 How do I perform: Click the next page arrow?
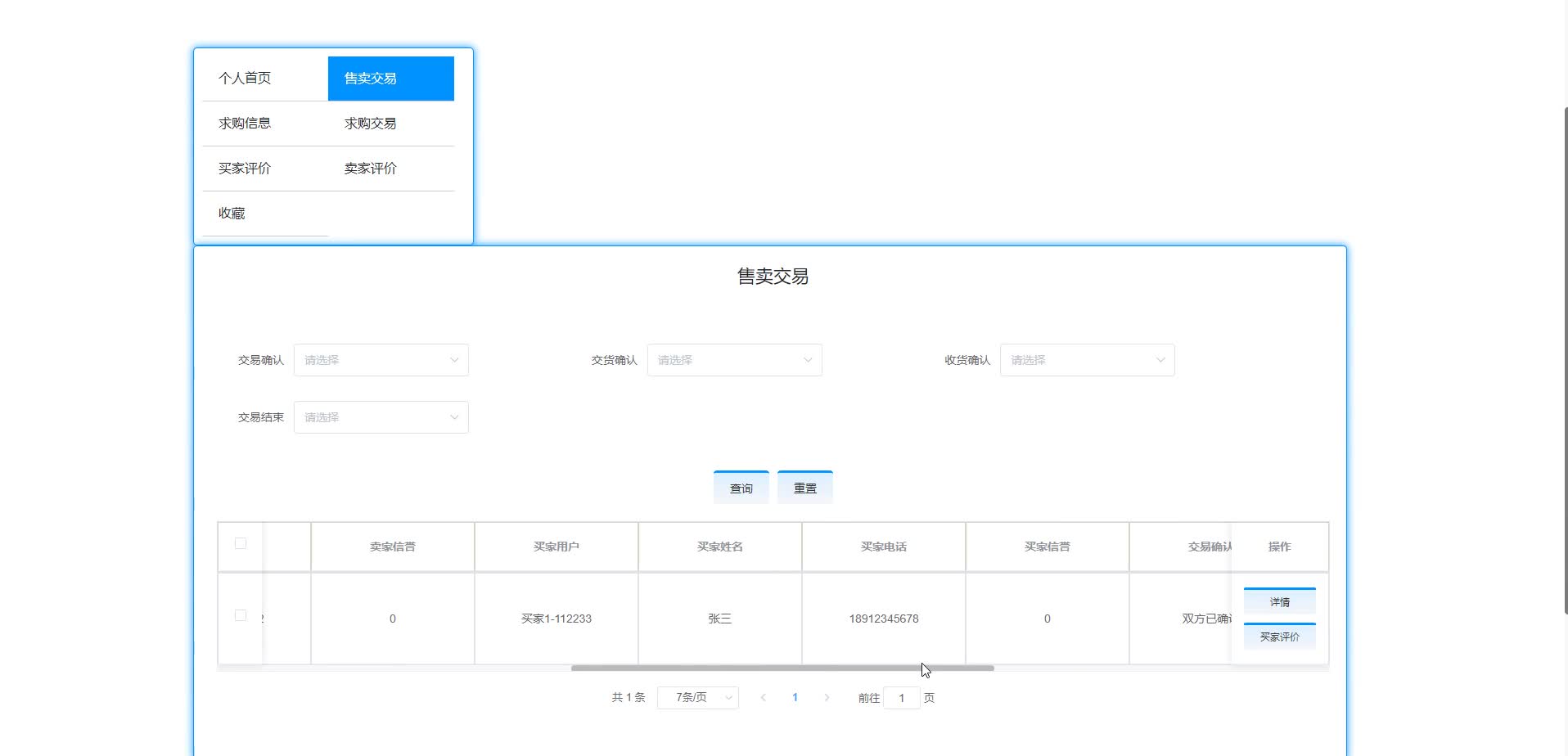[x=827, y=697]
